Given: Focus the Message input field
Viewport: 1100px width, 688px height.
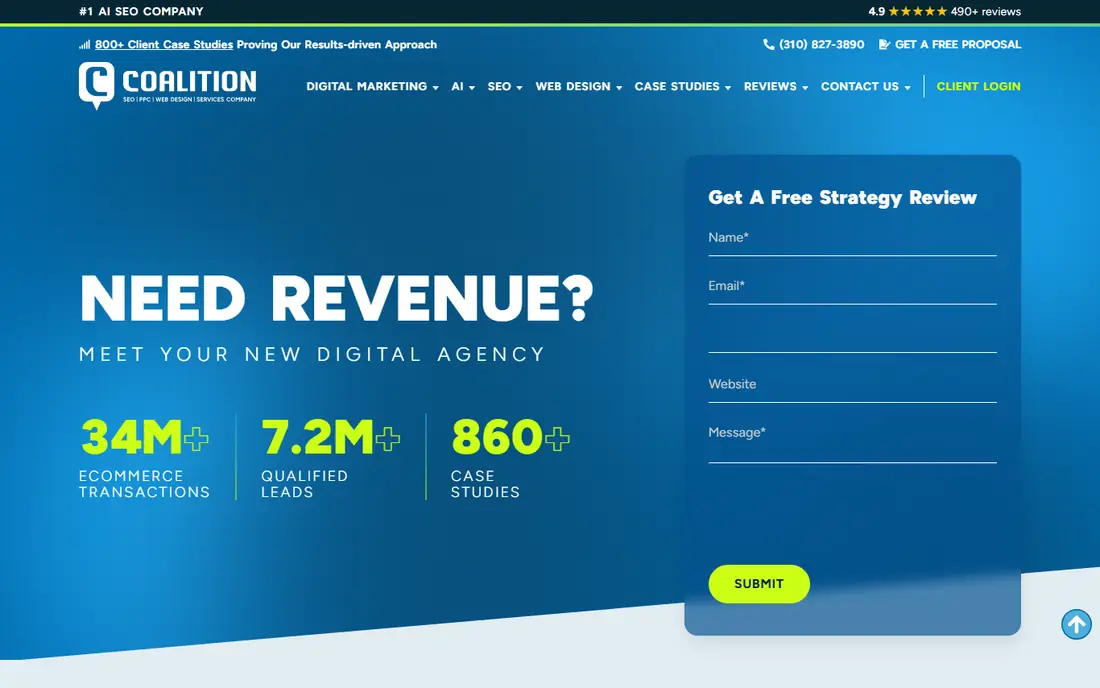Looking at the screenshot, I should pyautogui.click(x=852, y=440).
